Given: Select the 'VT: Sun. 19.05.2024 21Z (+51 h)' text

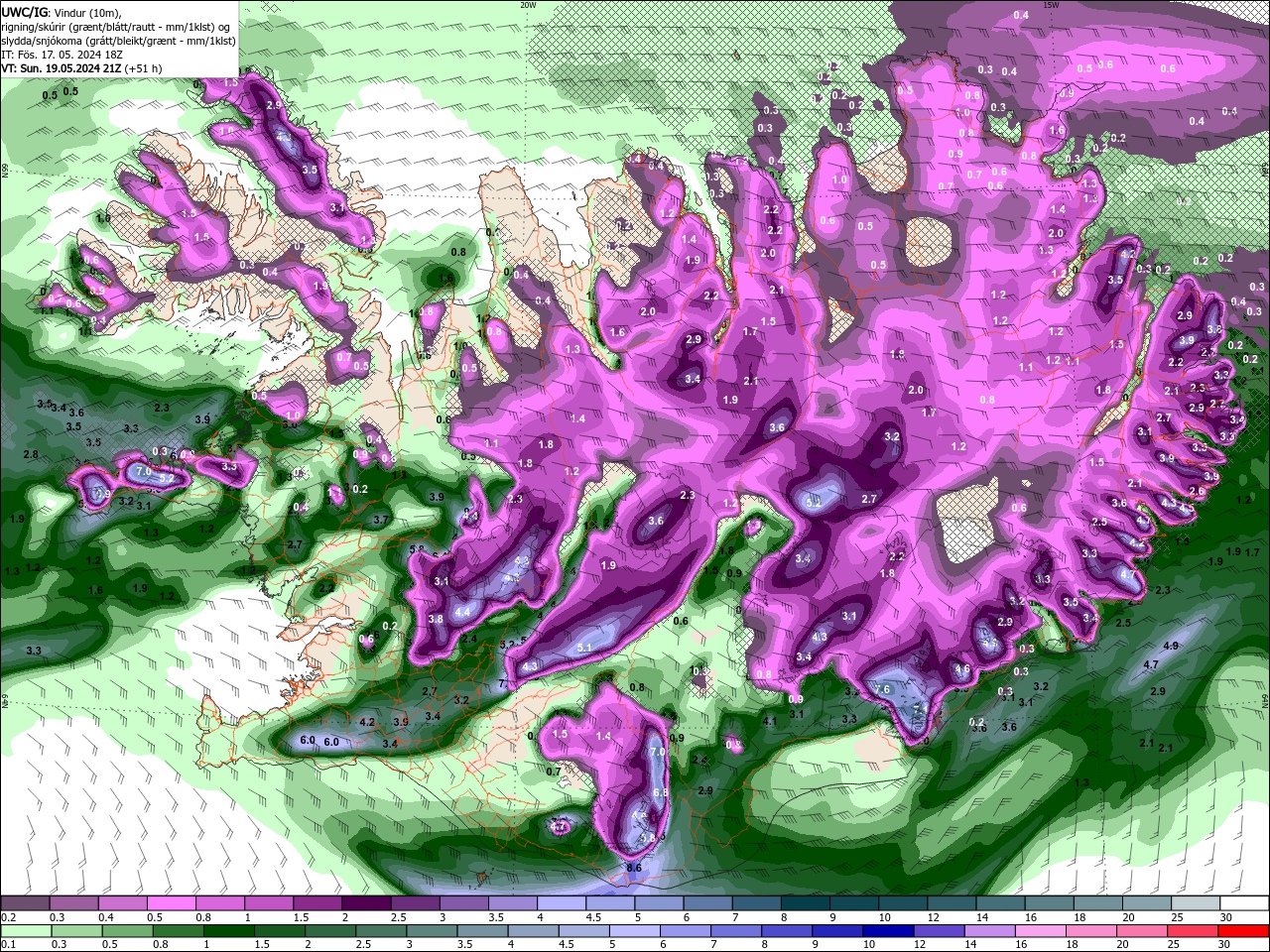Looking at the screenshot, I should click(81, 68).
